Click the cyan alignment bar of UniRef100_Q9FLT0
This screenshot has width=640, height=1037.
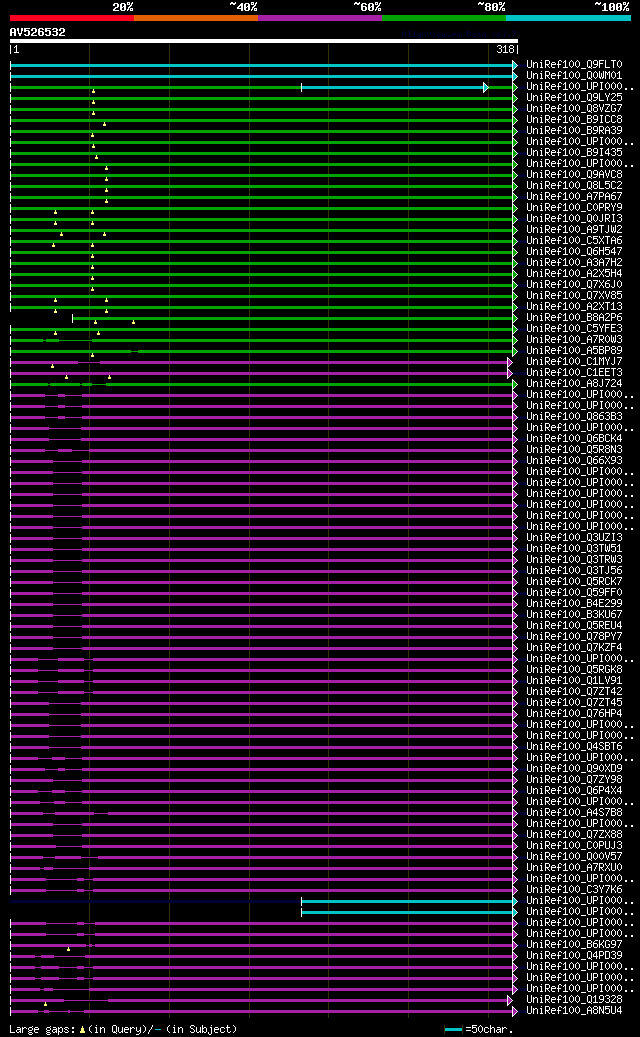(x=264, y=65)
